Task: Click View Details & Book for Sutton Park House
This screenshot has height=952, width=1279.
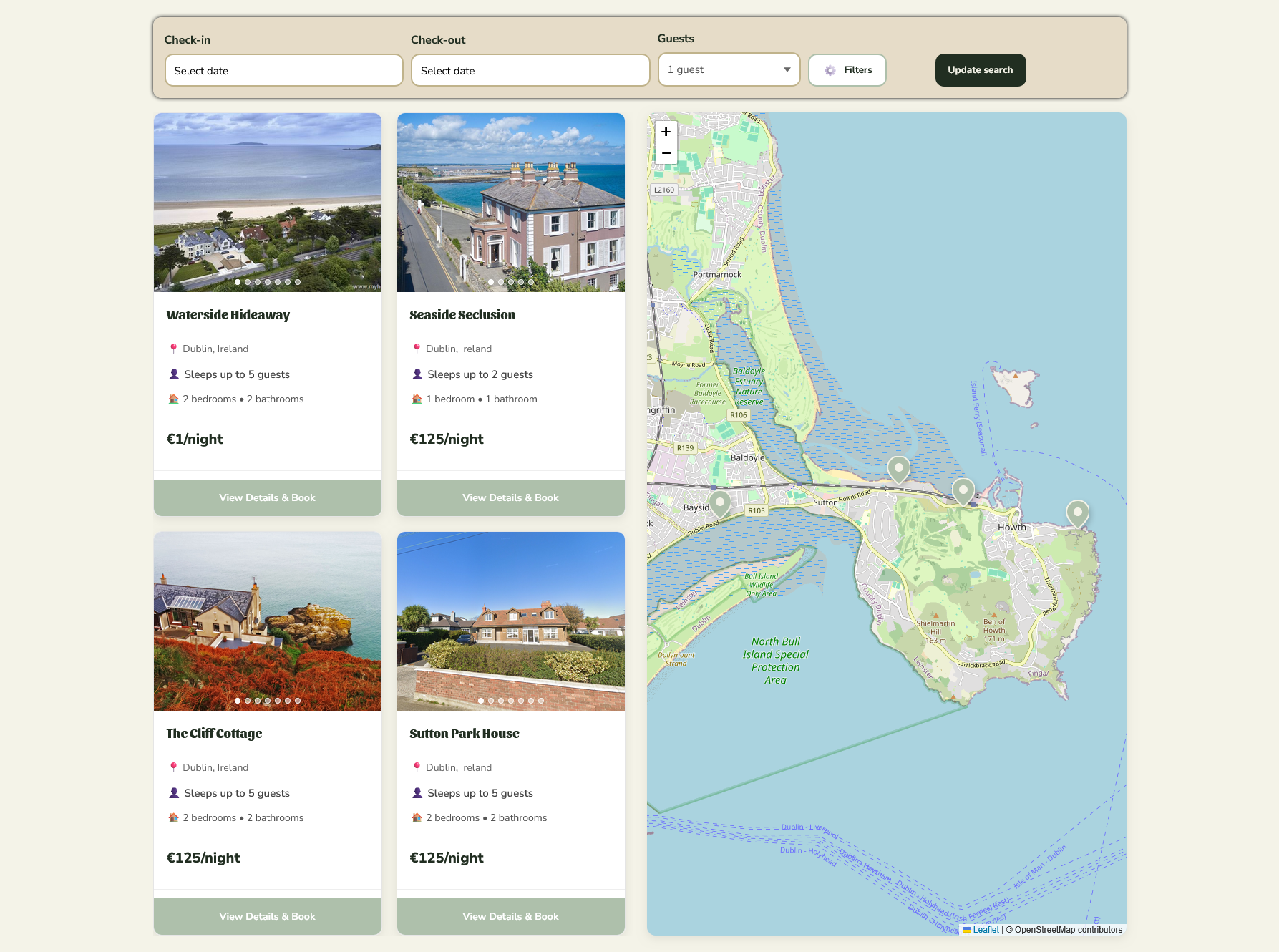Action: tap(510, 916)
